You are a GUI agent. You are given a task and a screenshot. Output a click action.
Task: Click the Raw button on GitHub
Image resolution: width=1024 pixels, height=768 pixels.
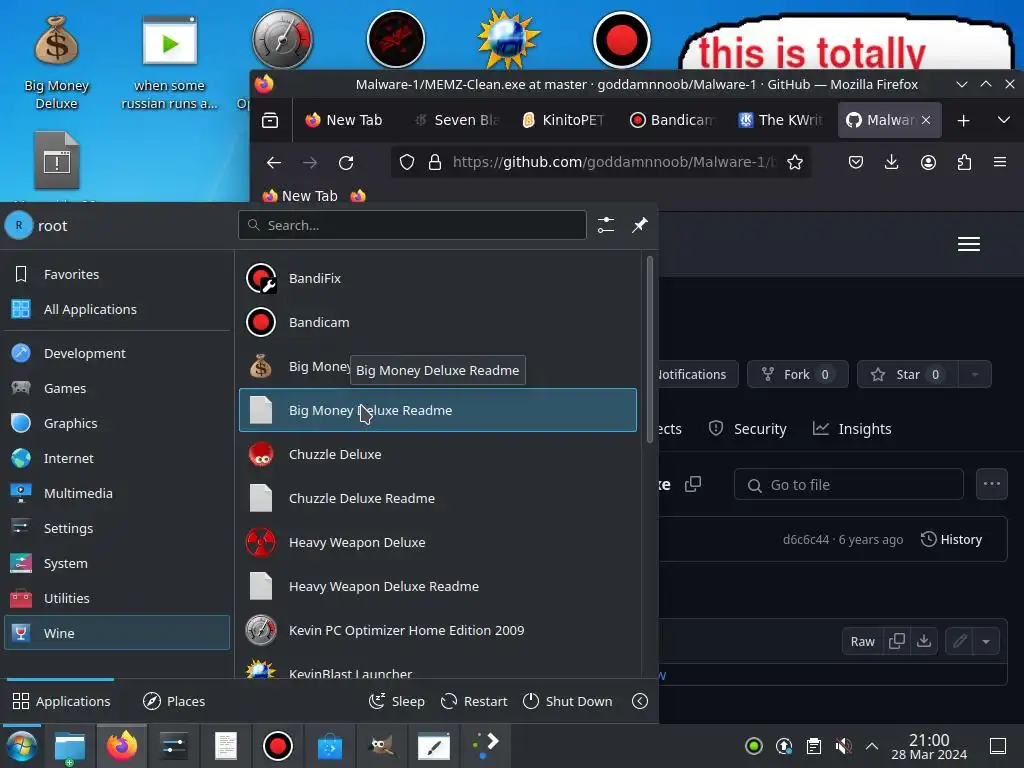coord(862,641)
